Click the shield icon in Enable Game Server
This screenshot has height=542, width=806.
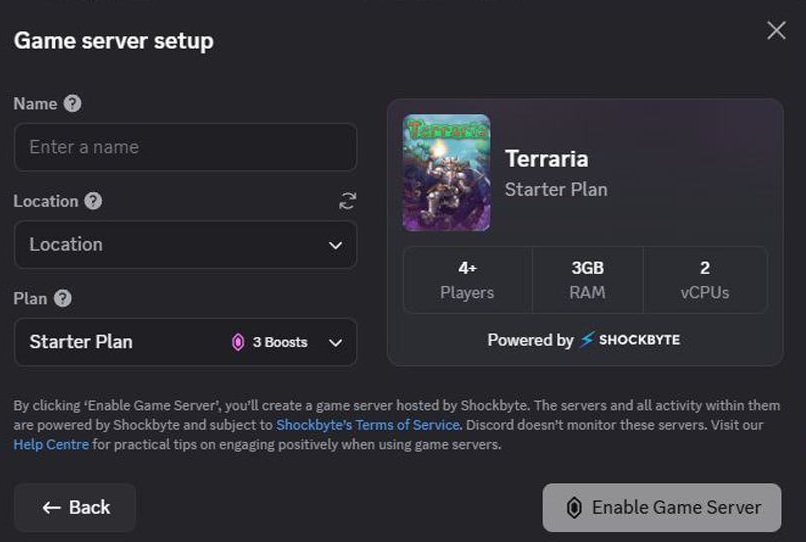574,508
